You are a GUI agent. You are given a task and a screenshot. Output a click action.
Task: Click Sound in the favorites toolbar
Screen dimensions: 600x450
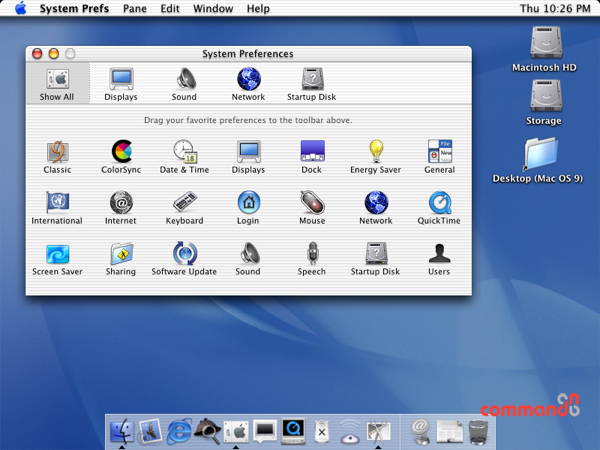(184, 84)
